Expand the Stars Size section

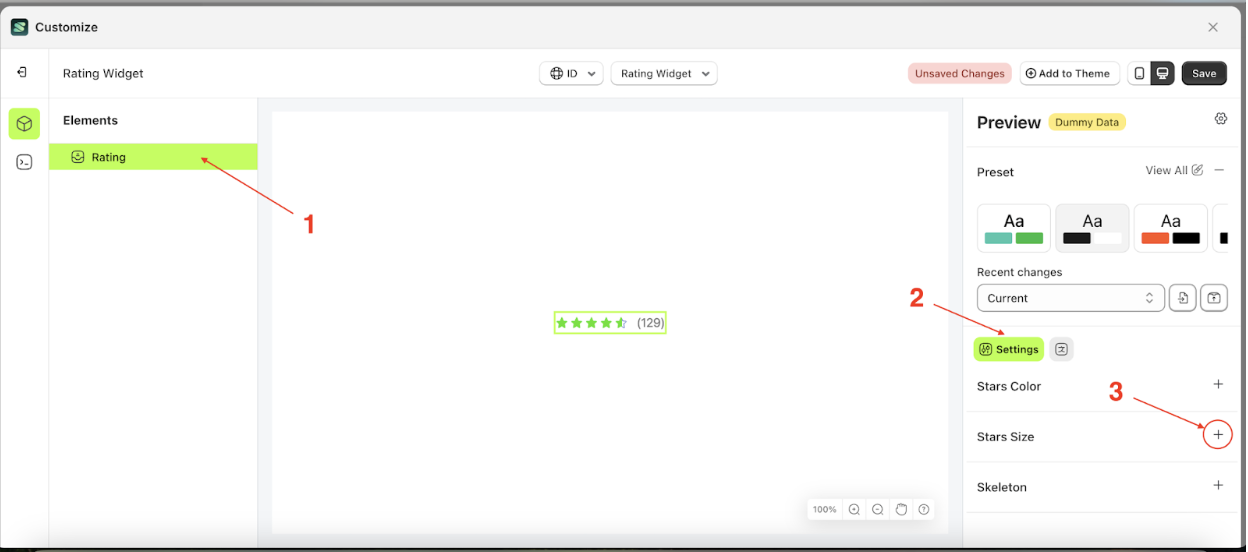1218,435
